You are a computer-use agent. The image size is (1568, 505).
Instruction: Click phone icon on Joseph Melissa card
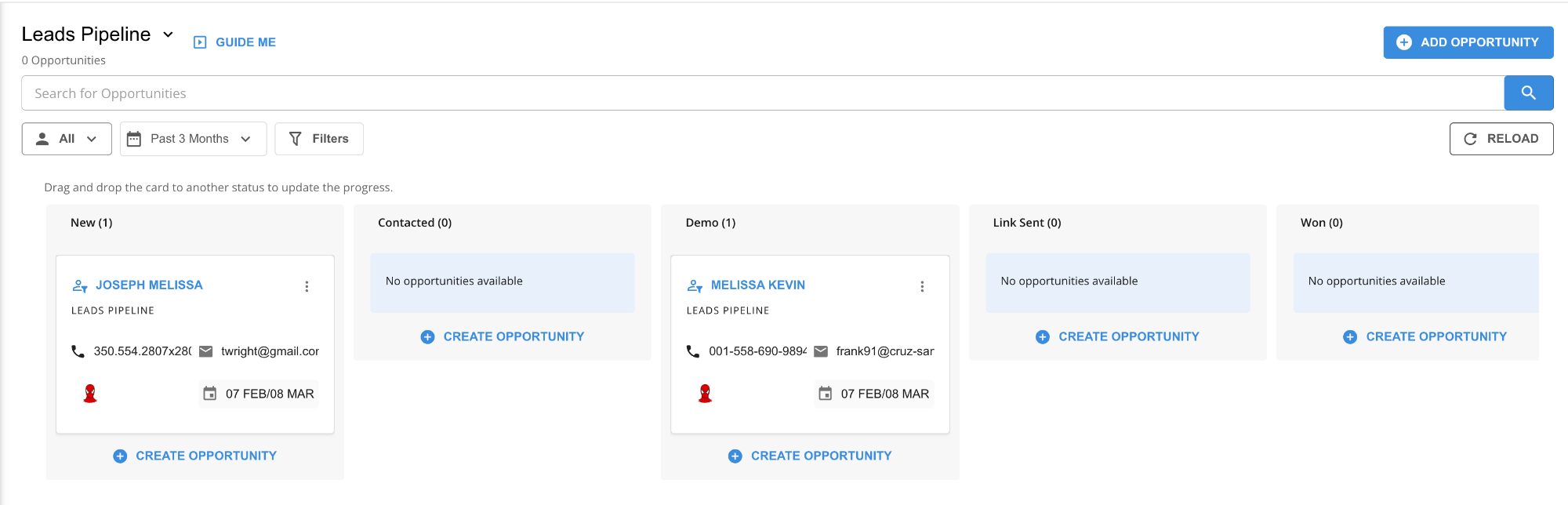[x=78, y=351]
